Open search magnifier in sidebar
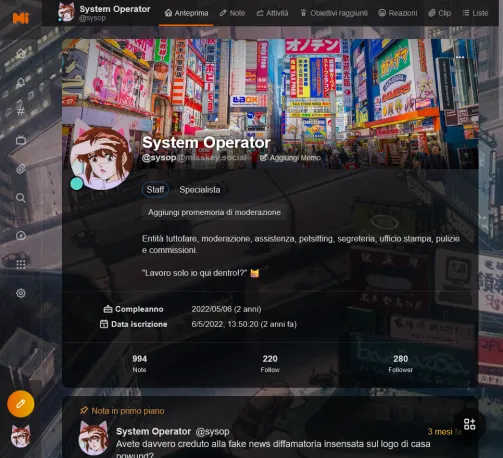 click(x=21, y=198)
